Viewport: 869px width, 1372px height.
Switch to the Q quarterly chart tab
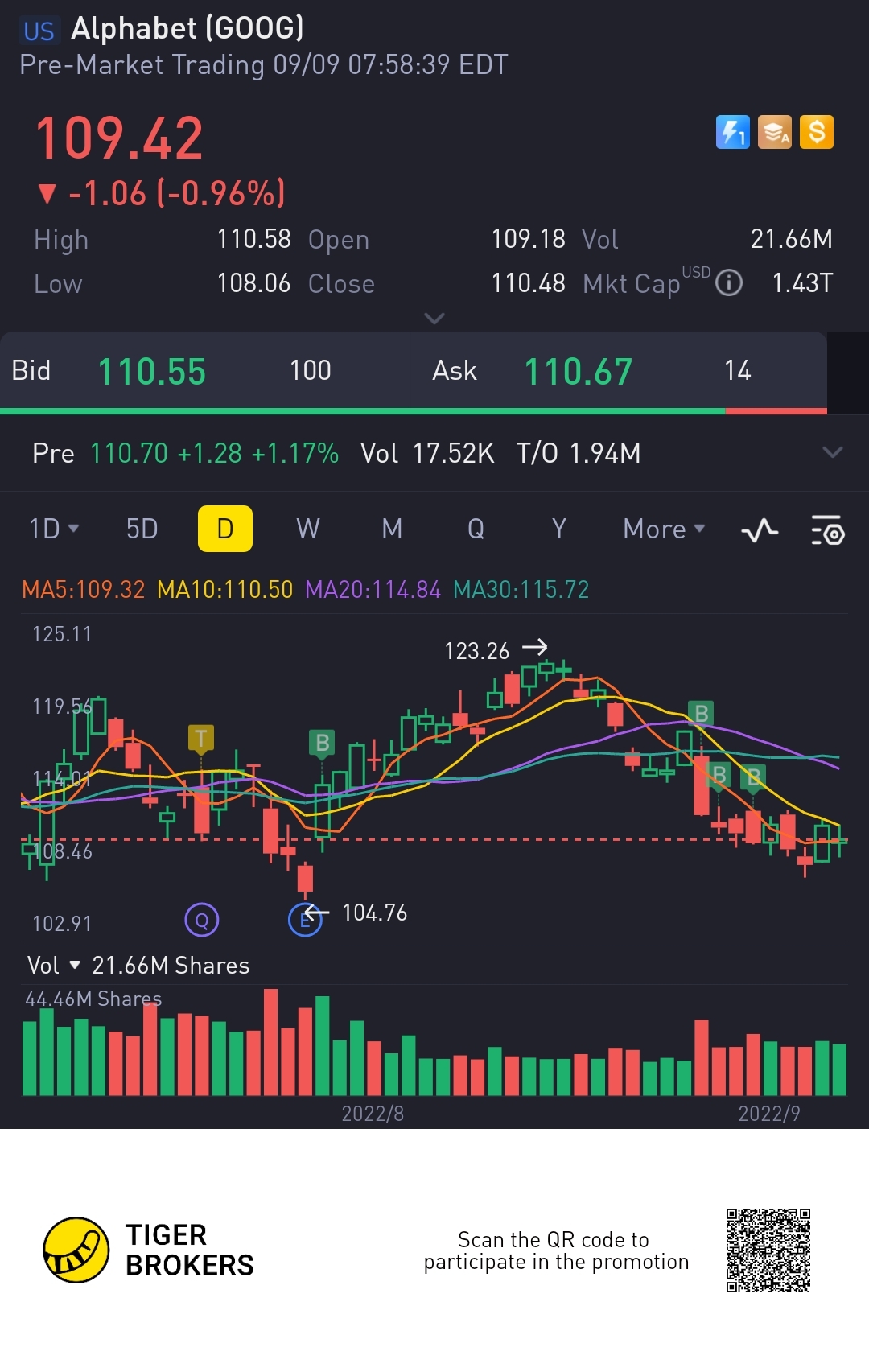(x=476, y=529)
